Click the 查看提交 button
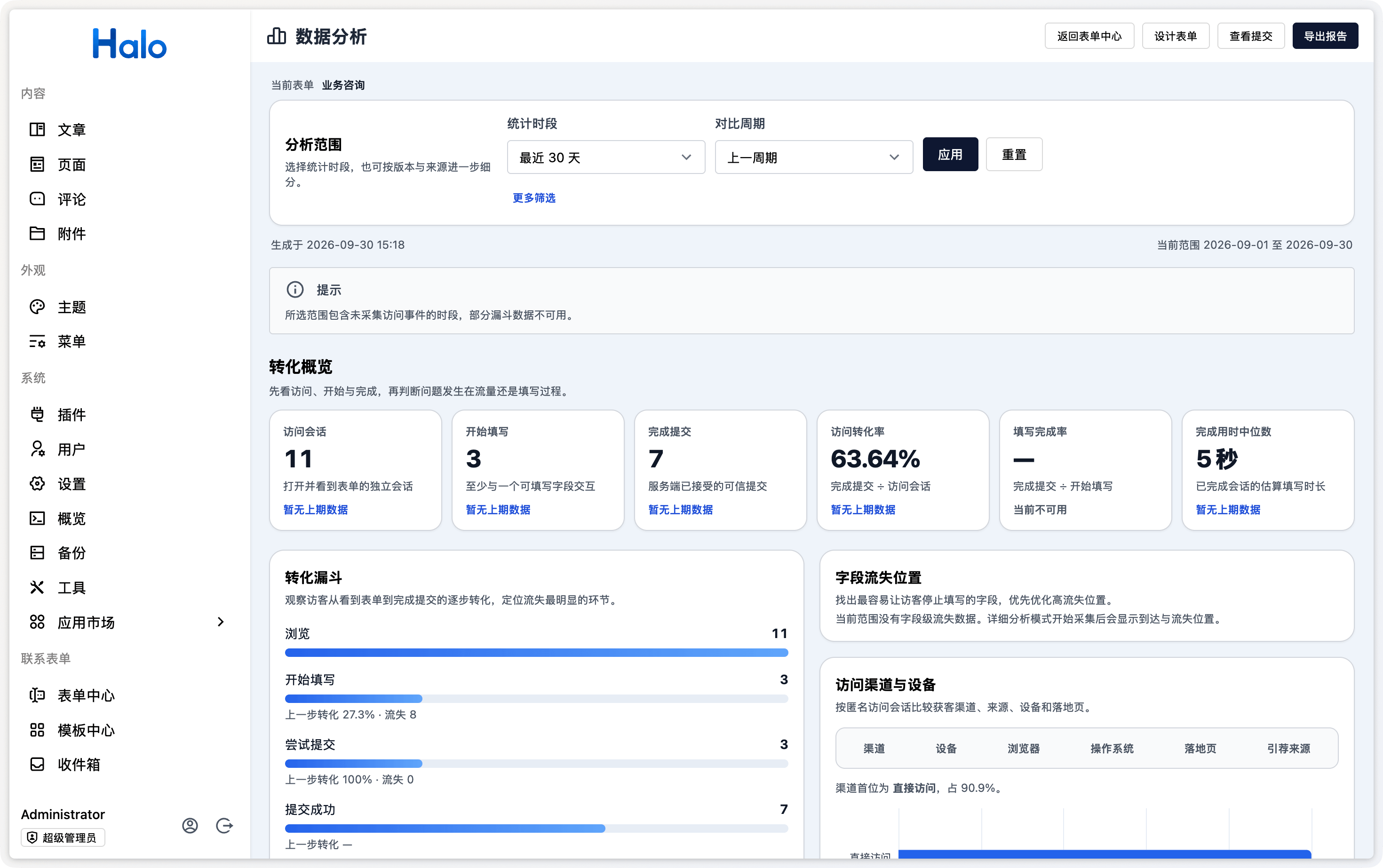1383x868 pixels. coord(1251,36)
